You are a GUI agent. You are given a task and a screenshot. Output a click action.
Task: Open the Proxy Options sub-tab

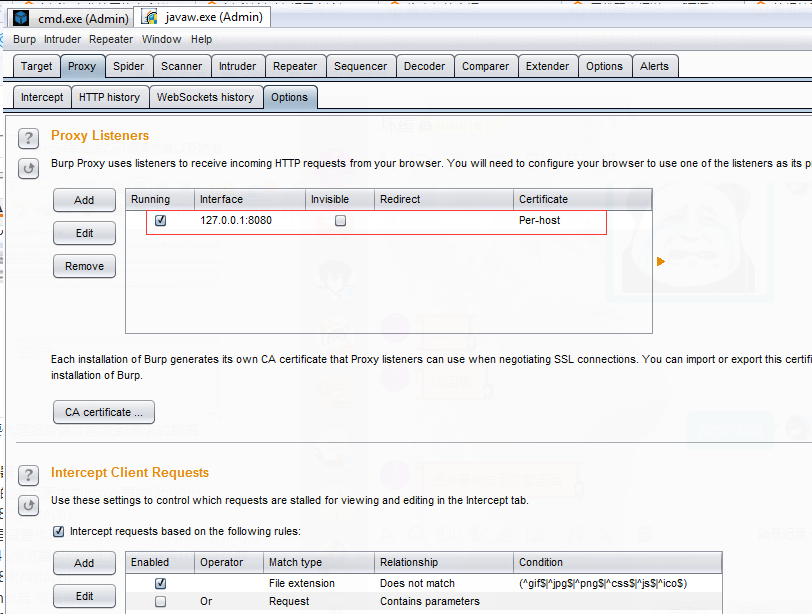point(289,97)
